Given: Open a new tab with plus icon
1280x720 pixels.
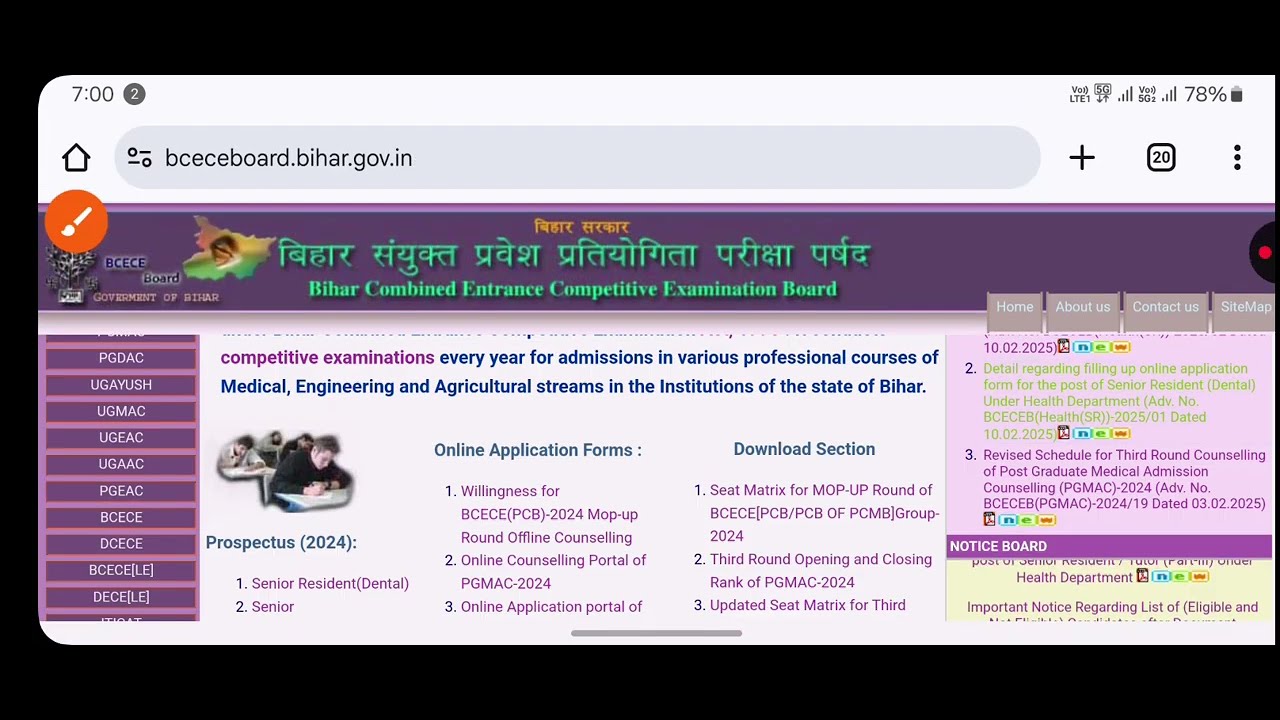Looking at the screenshot, I should point(1082,158).
